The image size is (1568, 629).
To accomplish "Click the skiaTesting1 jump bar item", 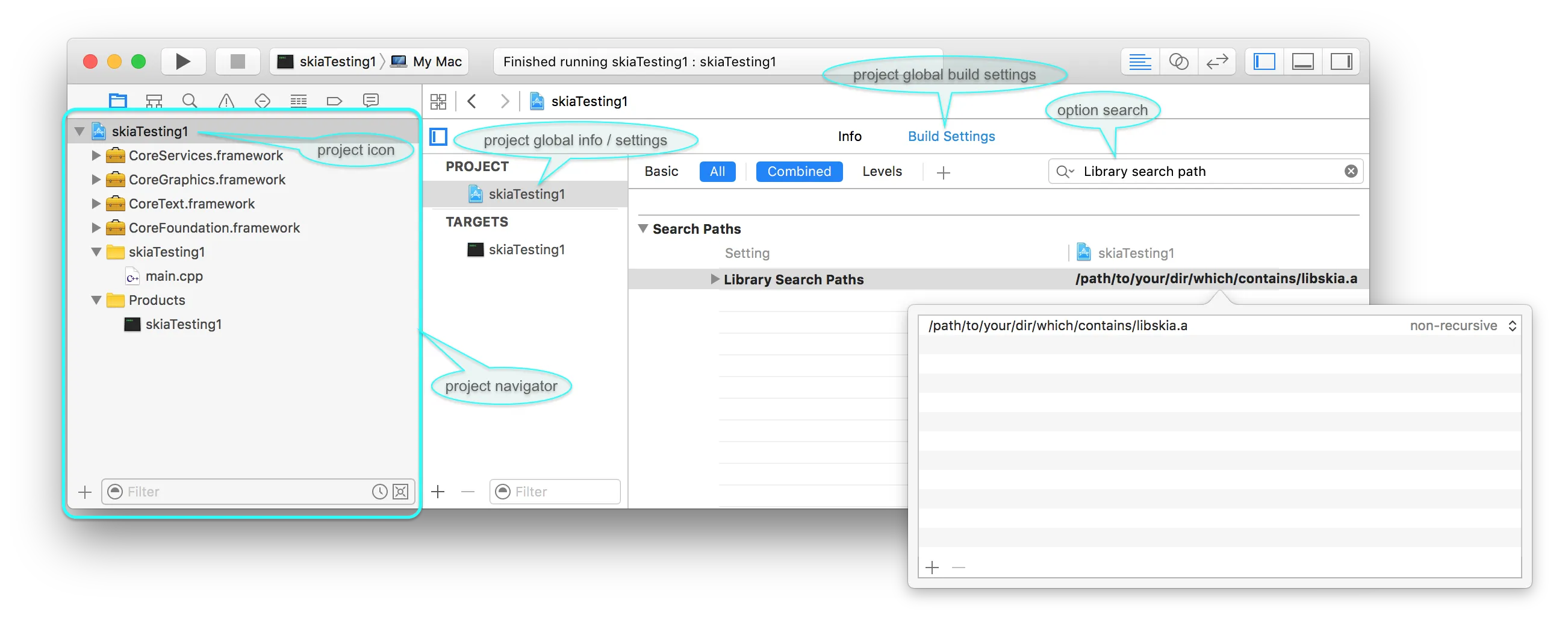I will click(579, 101).
